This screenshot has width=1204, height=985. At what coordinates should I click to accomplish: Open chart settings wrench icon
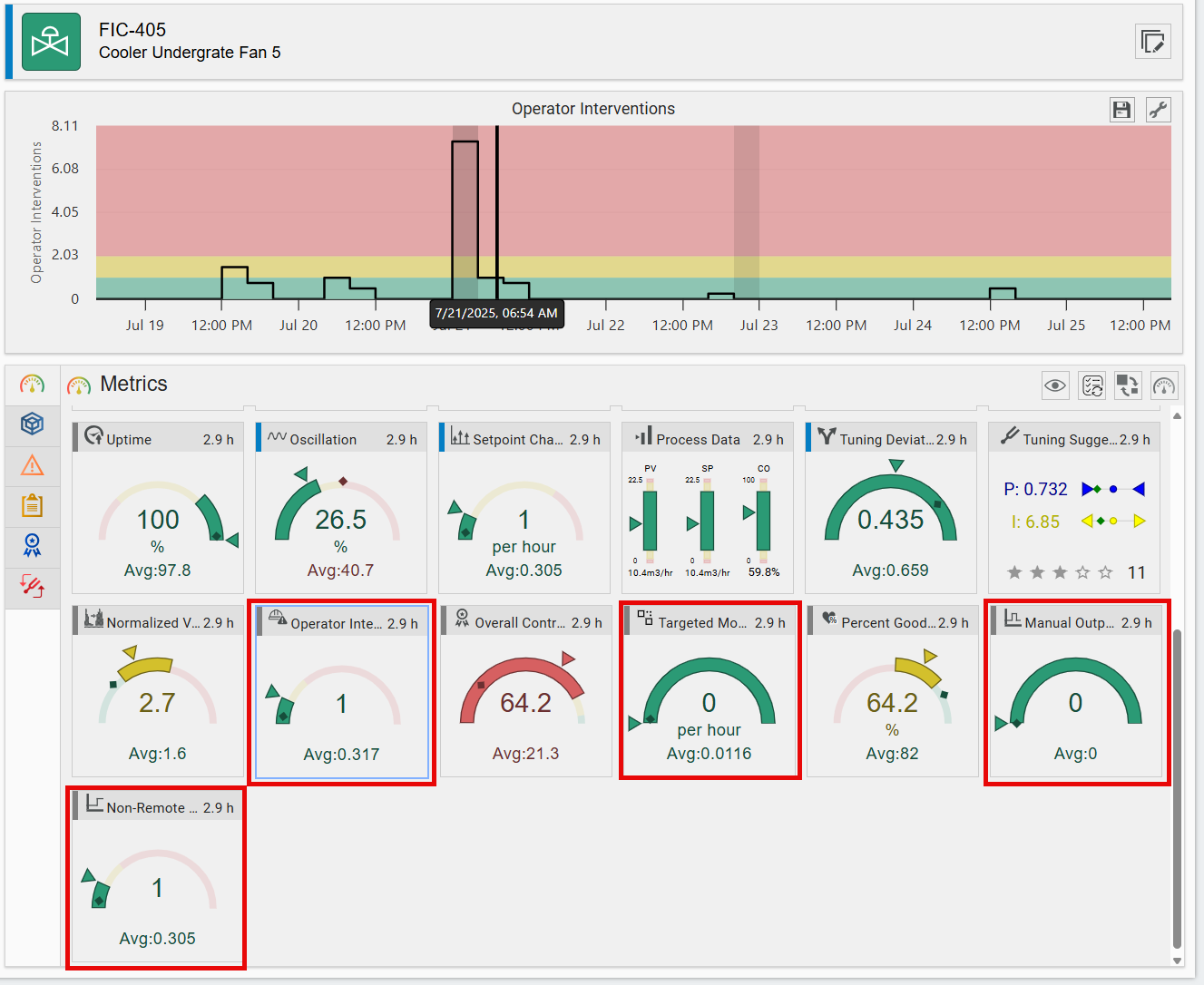click(1159, 110)
